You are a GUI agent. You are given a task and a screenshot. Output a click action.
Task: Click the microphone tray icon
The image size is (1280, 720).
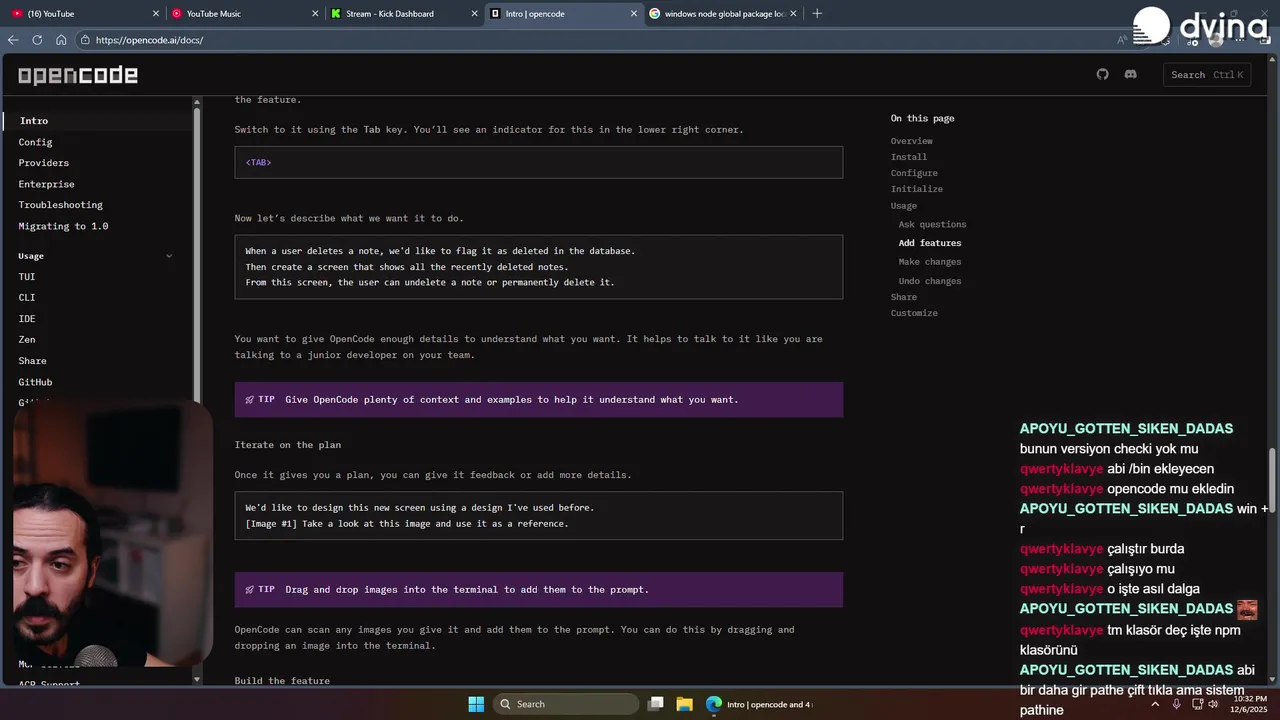click(x=1176, y=704)
